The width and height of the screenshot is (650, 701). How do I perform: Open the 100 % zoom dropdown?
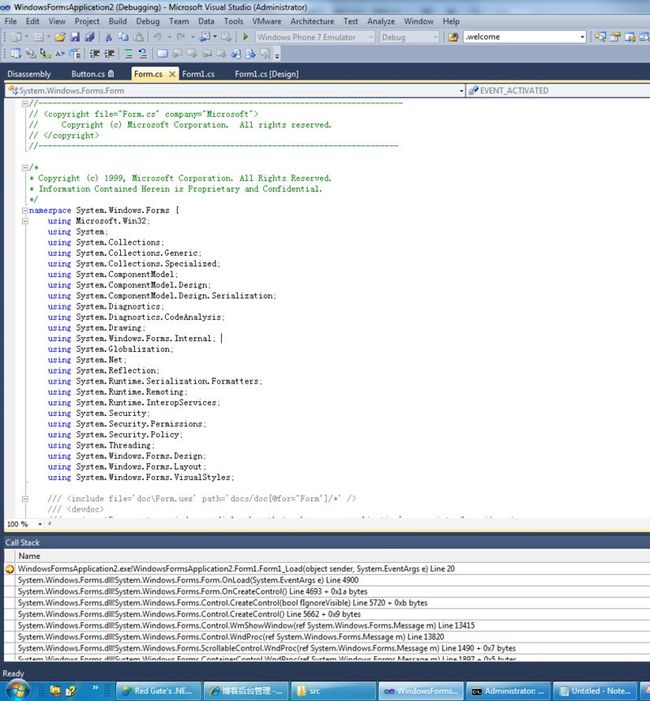click(40, 524)
